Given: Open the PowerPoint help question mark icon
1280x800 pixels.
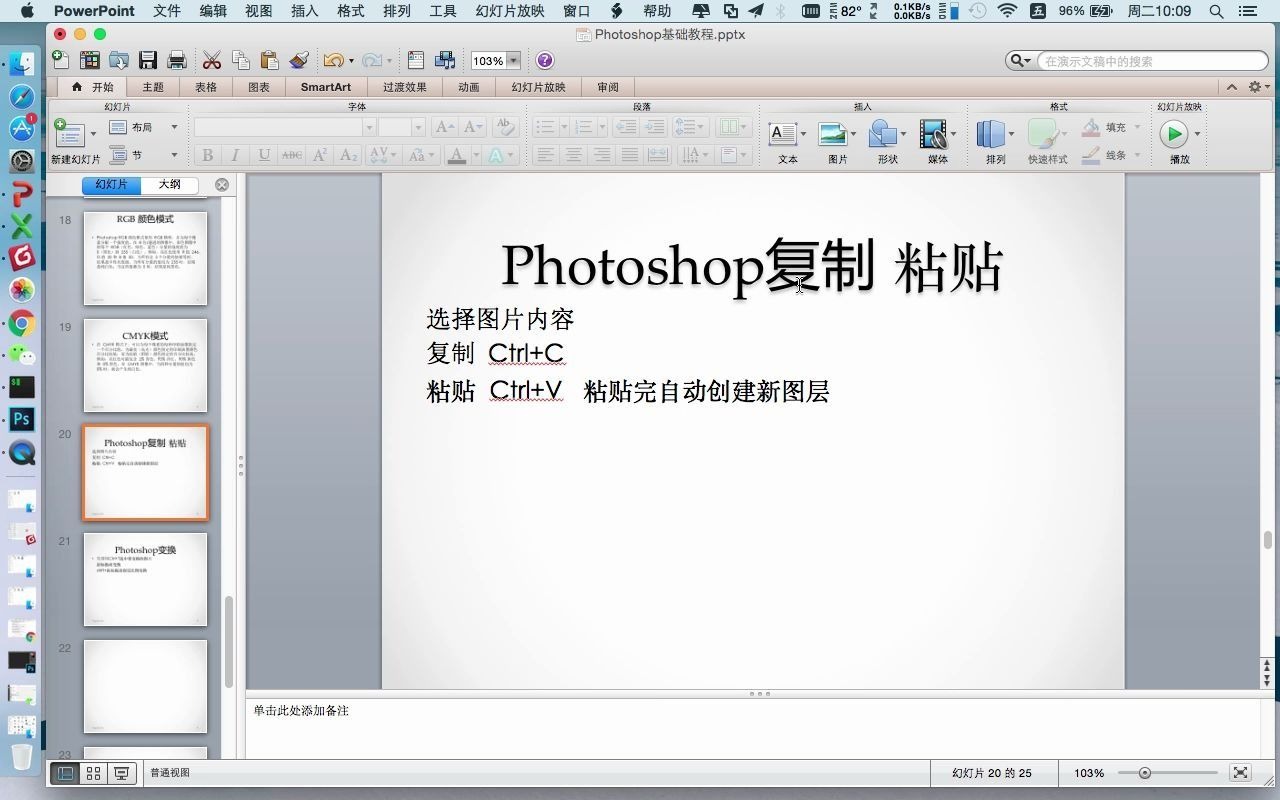Looking at the screenshot, I should [543, 60].
